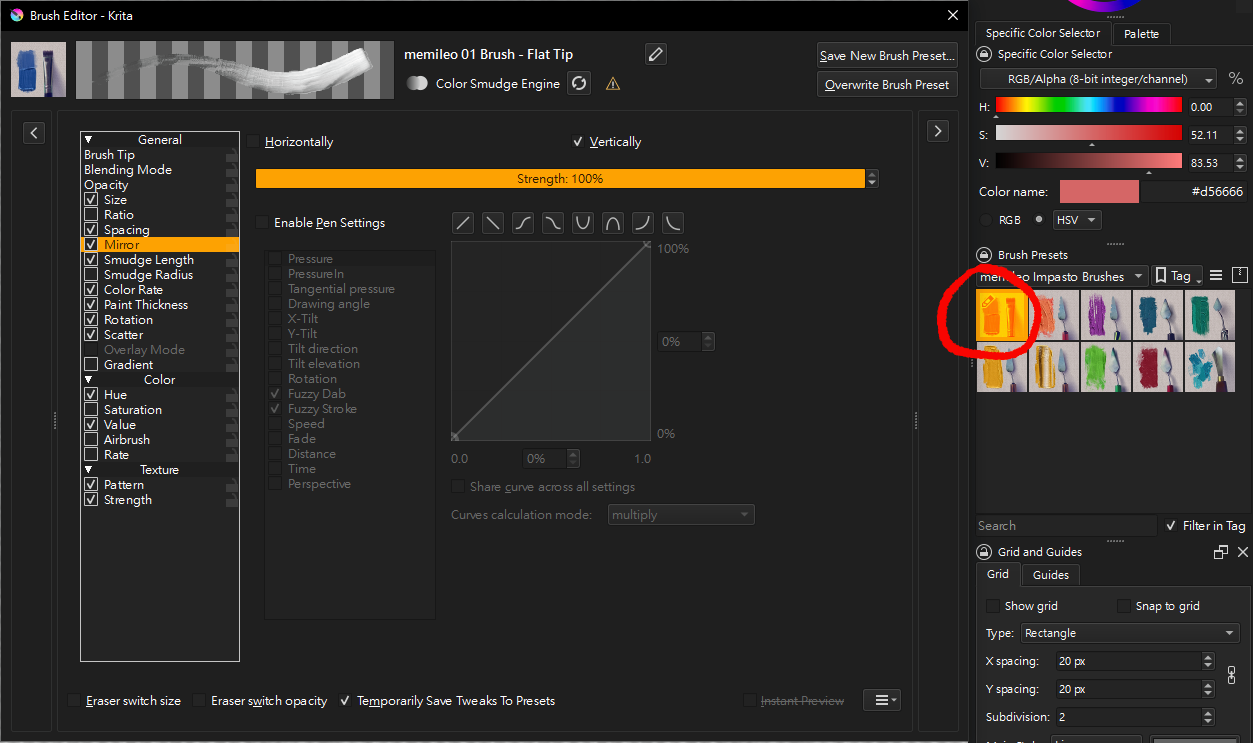Select the green stroke brush preset

pyautogui.click(x=1106, y=367)
